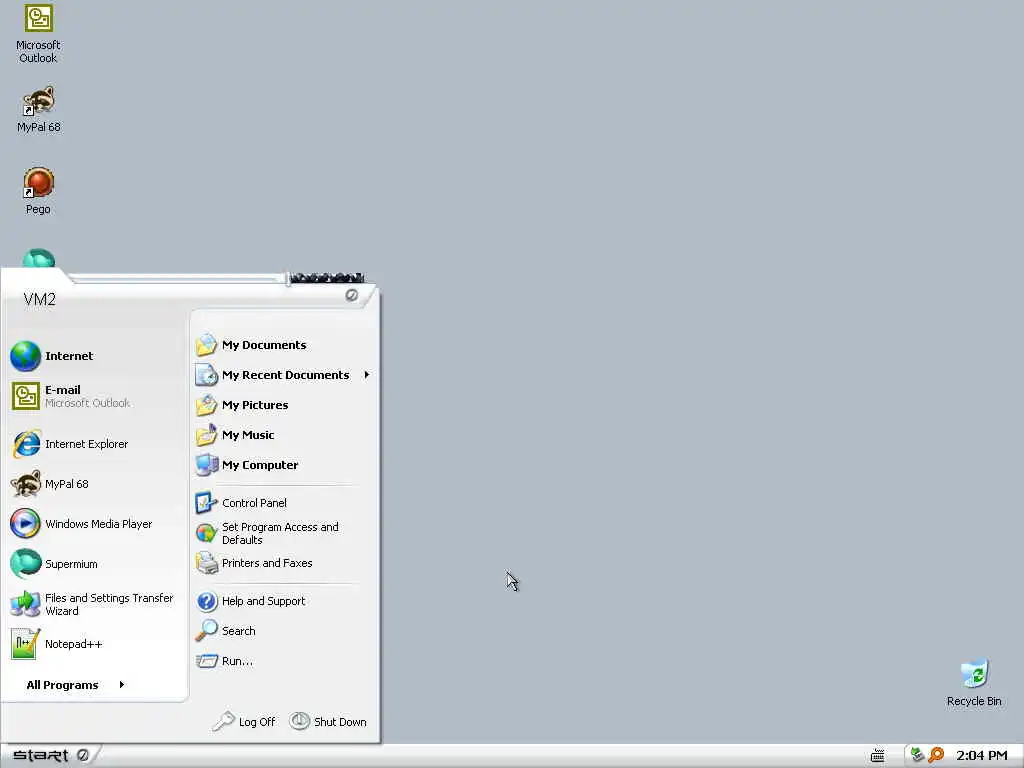Click the Printers and Faxes label
1024x768 pixels.
[267, 563]
